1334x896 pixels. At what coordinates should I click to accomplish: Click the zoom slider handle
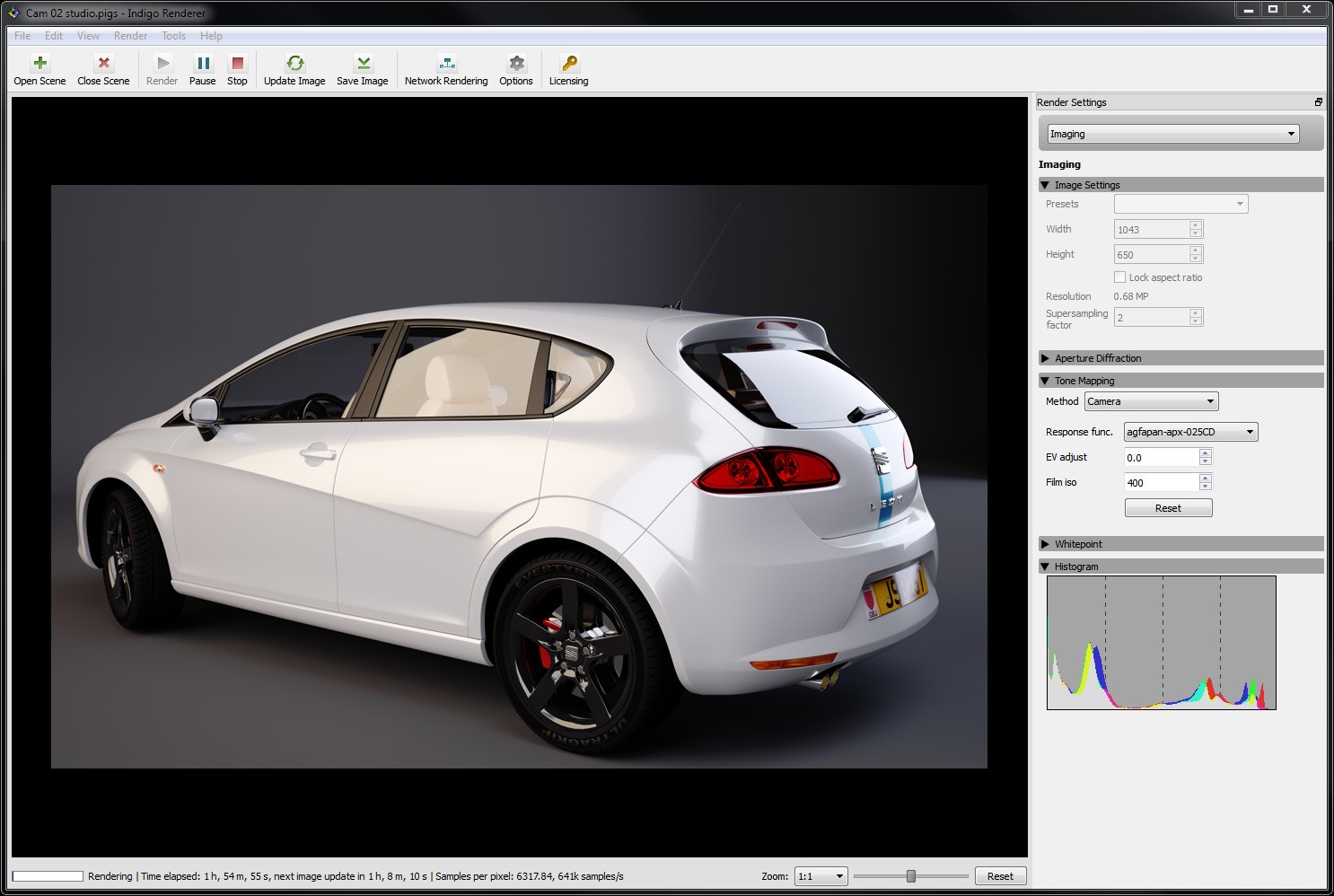pyautogui.click(x=911, y=876)
